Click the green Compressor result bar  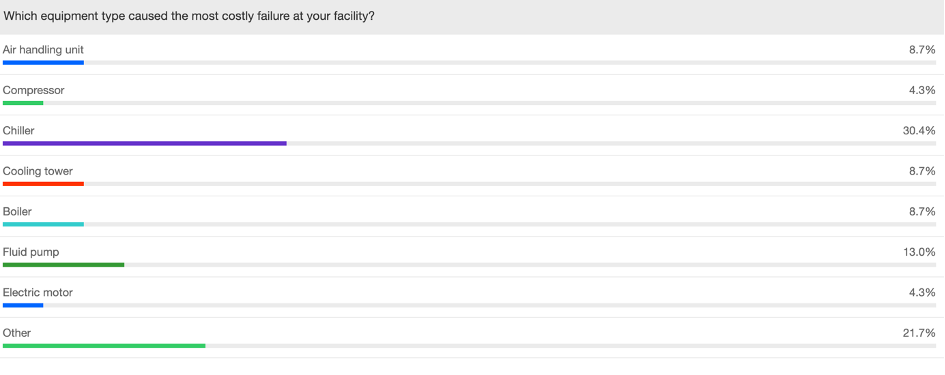23,103
